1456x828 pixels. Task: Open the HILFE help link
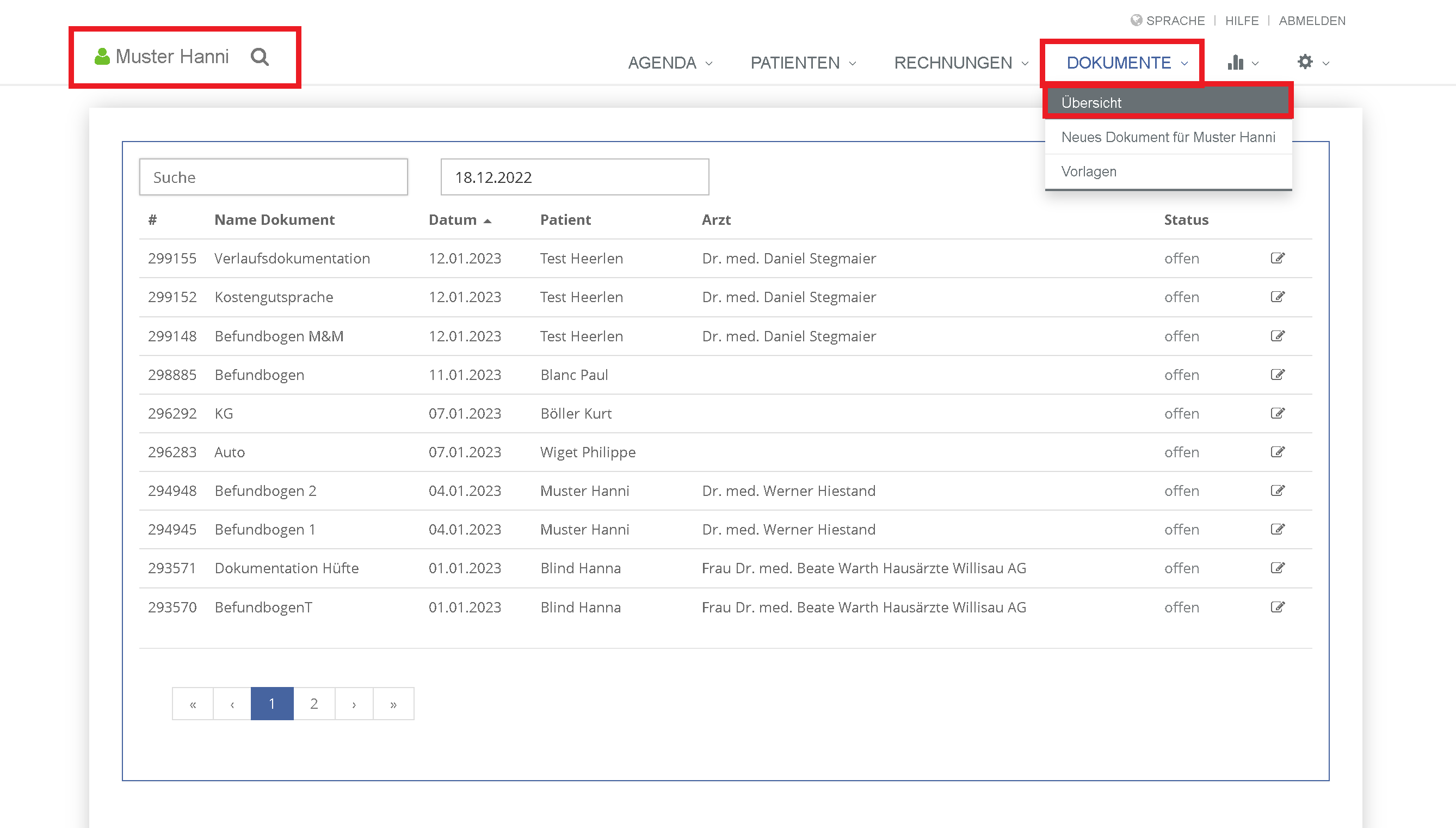pos(1242,21)
